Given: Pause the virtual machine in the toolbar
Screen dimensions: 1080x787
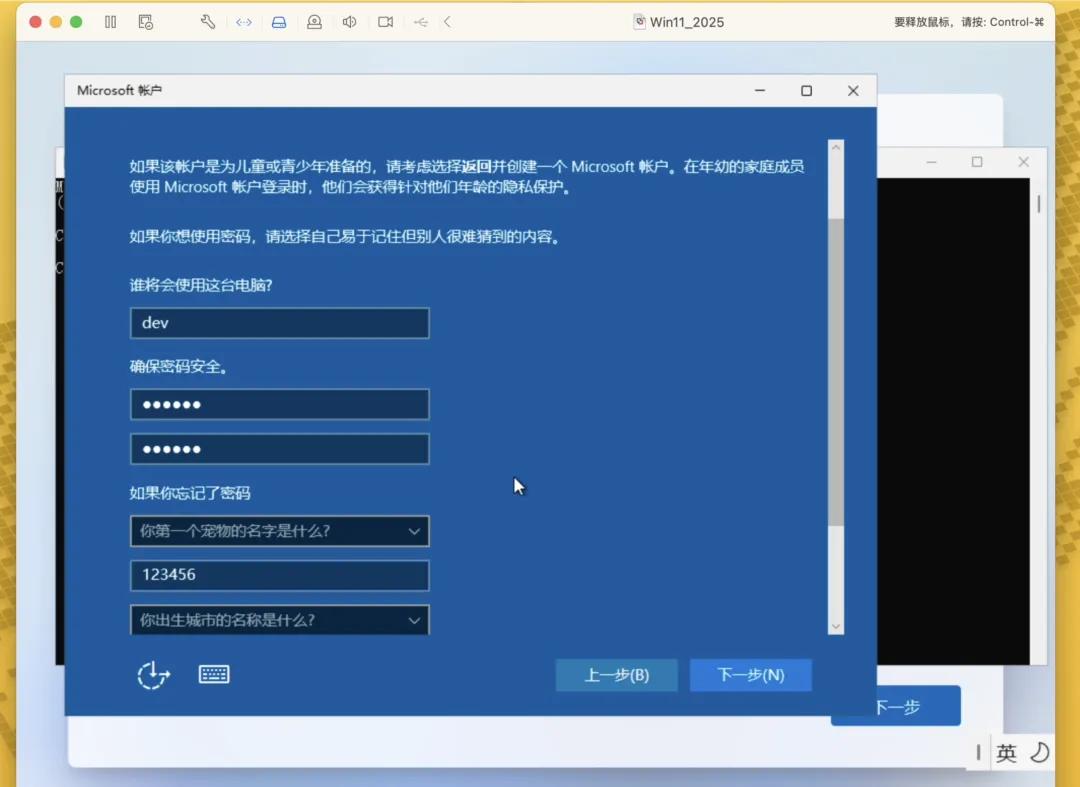Looking at the screenshot, I should point(110,22).
